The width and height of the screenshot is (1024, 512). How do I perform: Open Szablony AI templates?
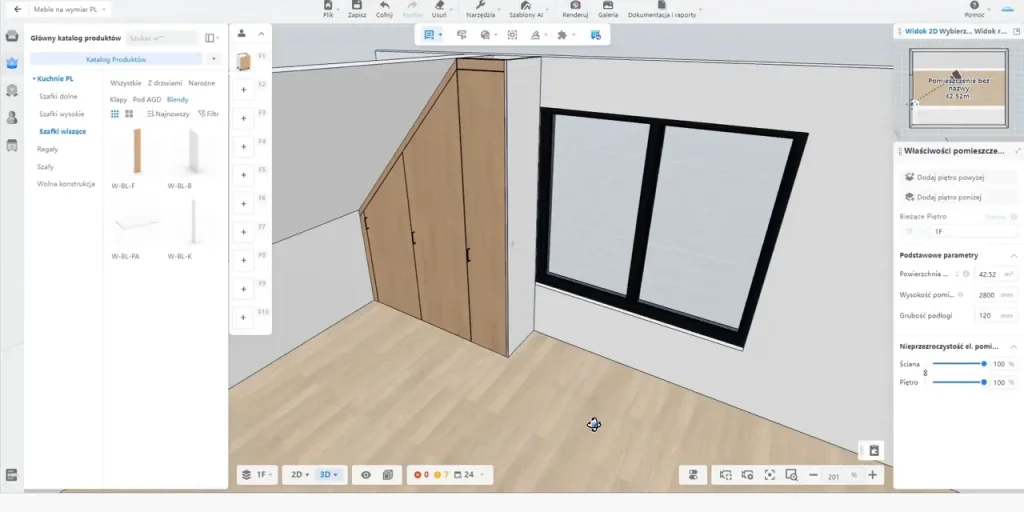tap(526, 9)
